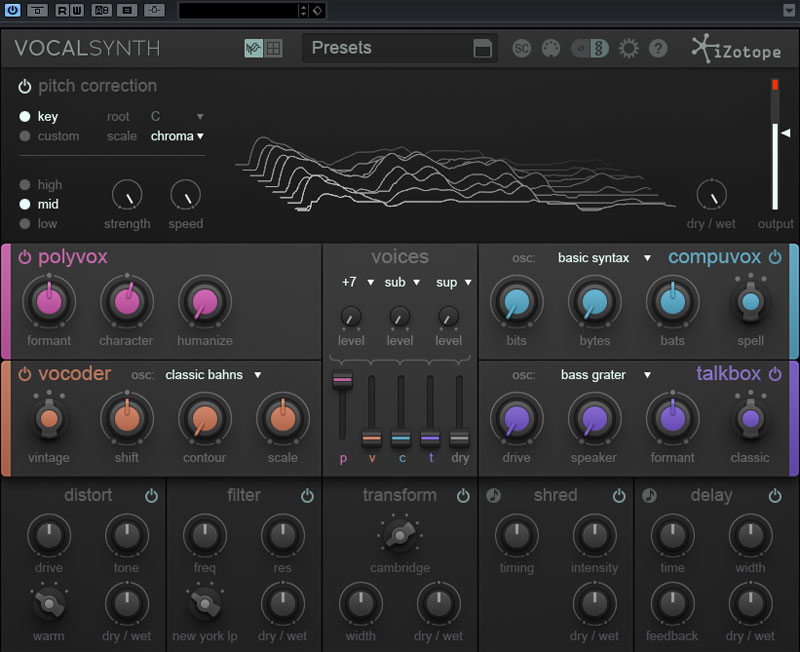Click the shred intensity knob

click(x=594, y=536)
